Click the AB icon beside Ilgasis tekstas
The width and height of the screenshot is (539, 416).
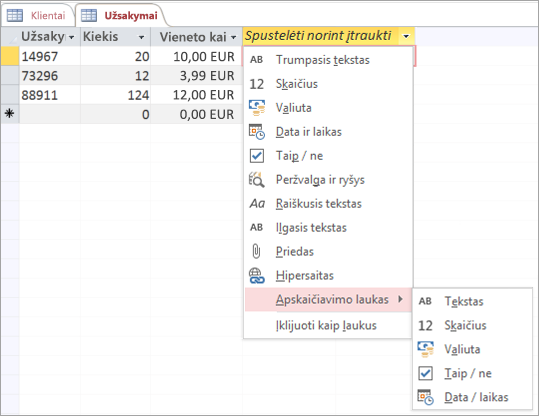[256, 228]
